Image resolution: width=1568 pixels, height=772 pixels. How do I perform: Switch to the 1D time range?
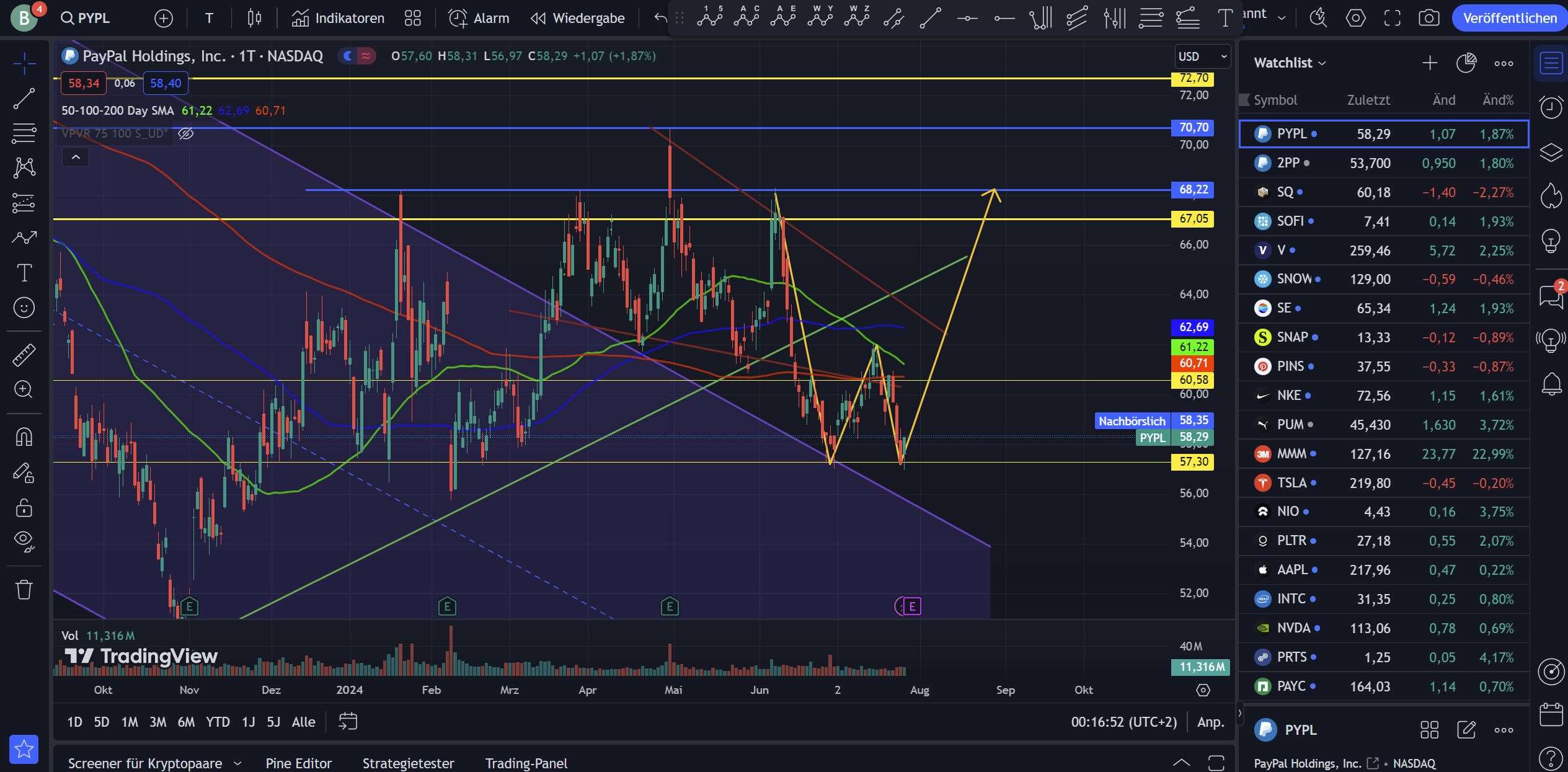click(x=74, y=722)
